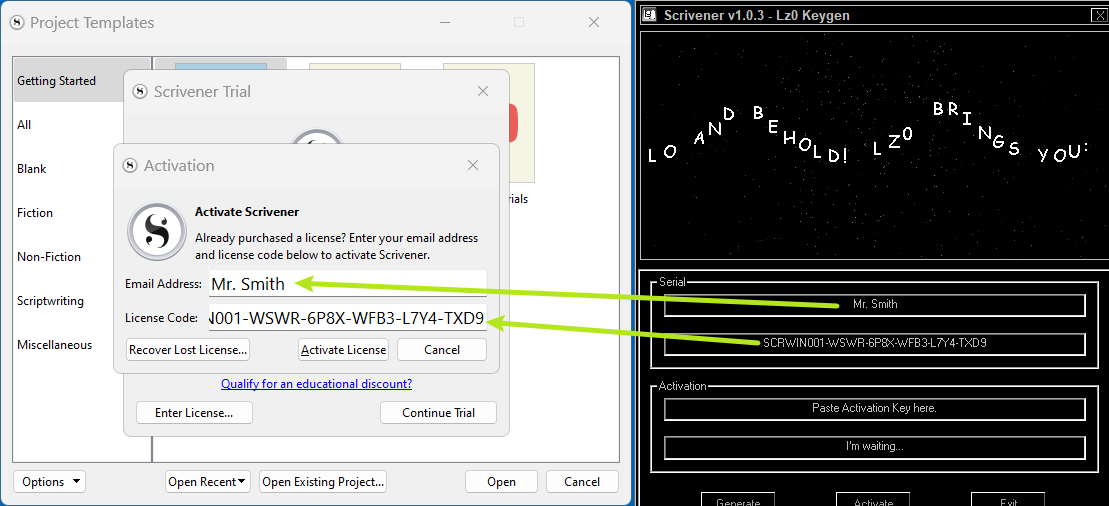Click the Scrivener icon in Activation title bar
The image size is (1109, 506).
pyautogui.click(x=129, y=166)
